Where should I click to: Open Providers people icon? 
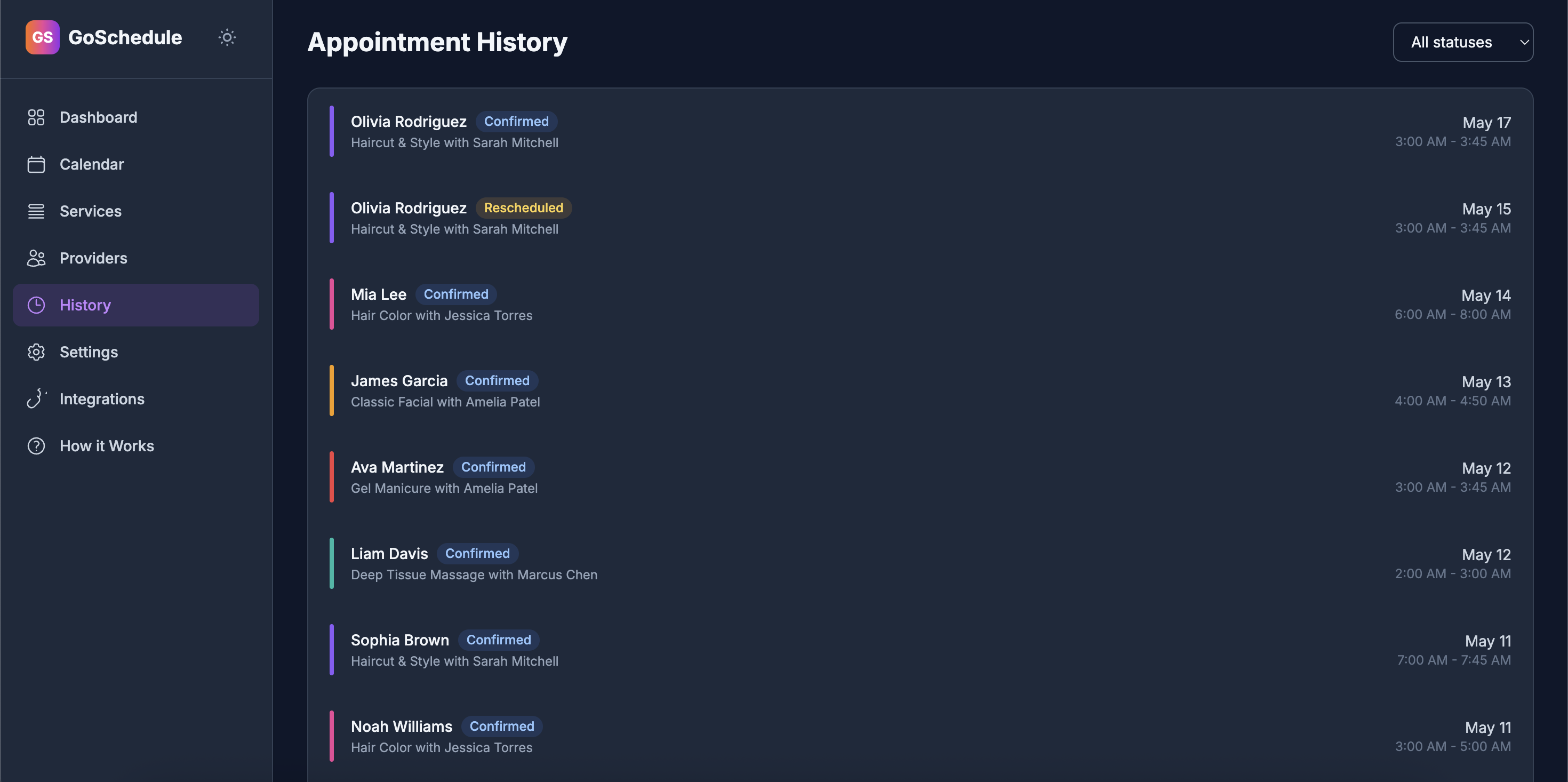[x=36, y=258]
